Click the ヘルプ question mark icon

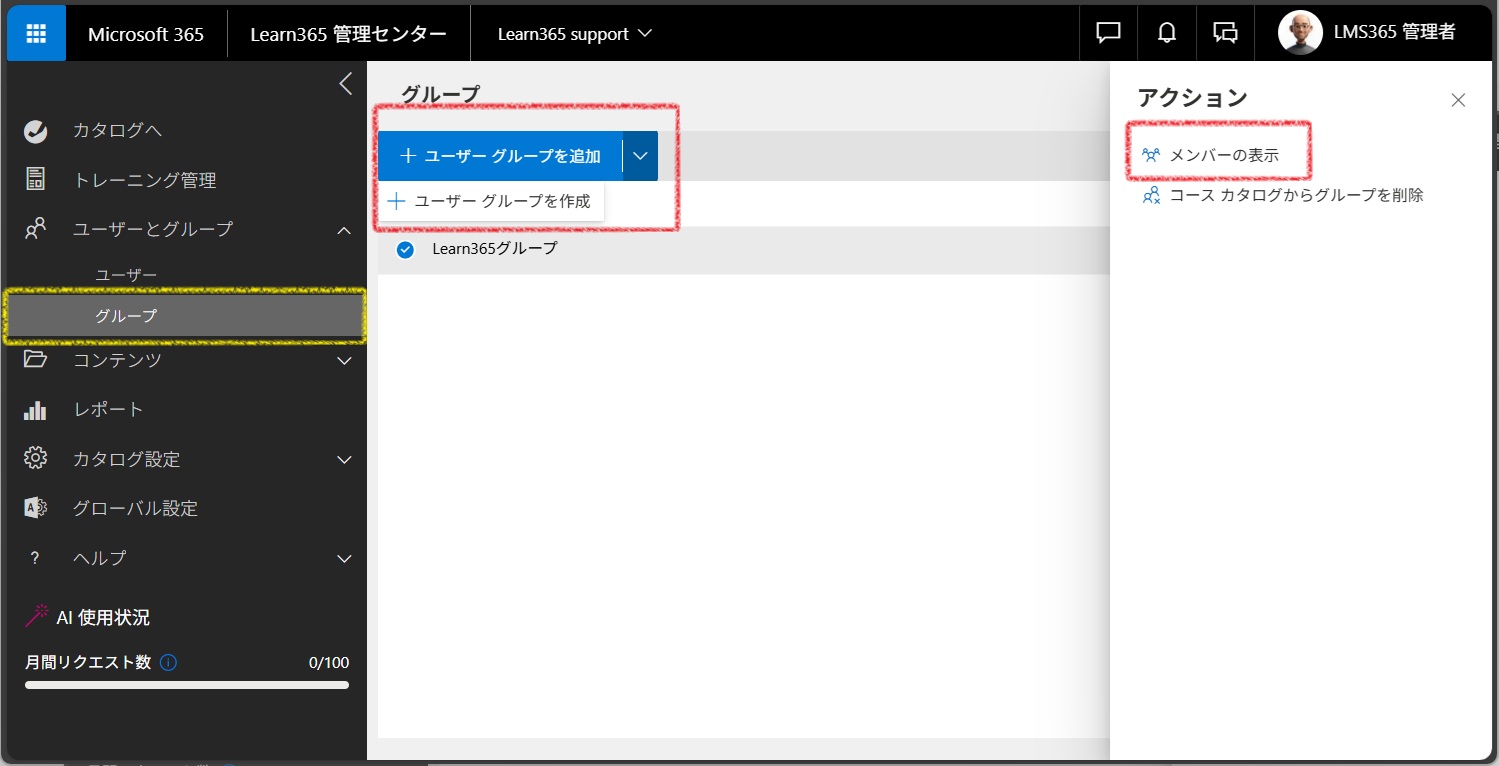[35, 558]
